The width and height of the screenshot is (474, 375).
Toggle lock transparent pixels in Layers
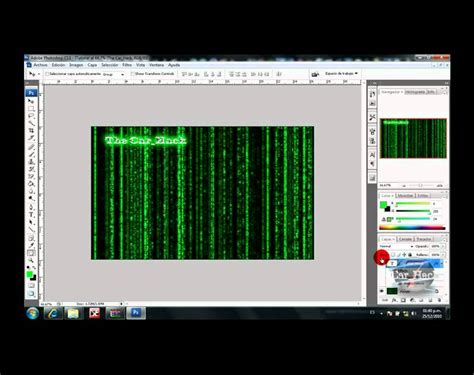click(x=393, y=255)
